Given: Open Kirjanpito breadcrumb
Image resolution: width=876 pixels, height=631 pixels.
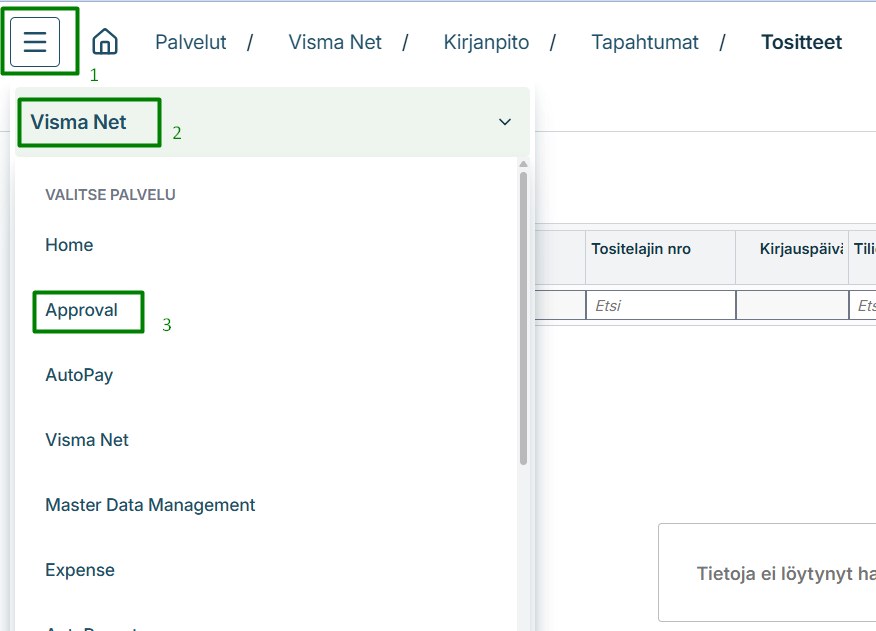Looking at the screenshot, I should coord(486,42).
